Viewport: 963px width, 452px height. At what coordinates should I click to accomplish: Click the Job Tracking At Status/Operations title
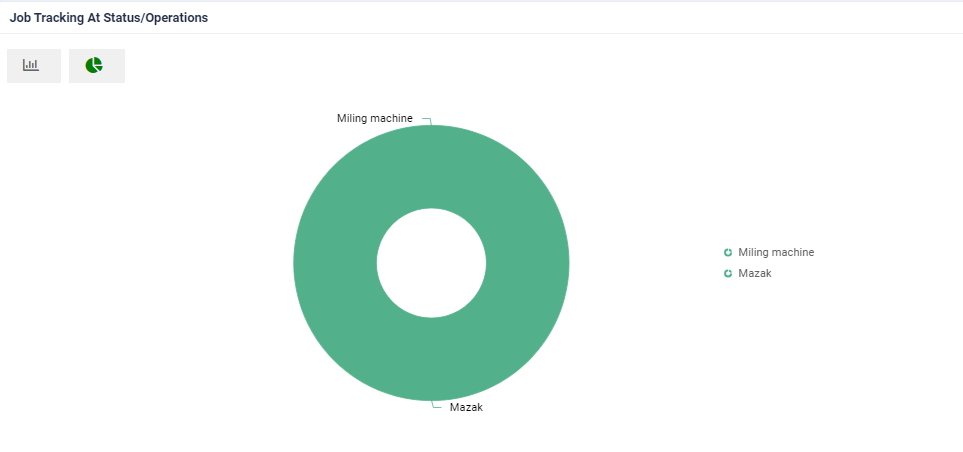pos(109,18)
